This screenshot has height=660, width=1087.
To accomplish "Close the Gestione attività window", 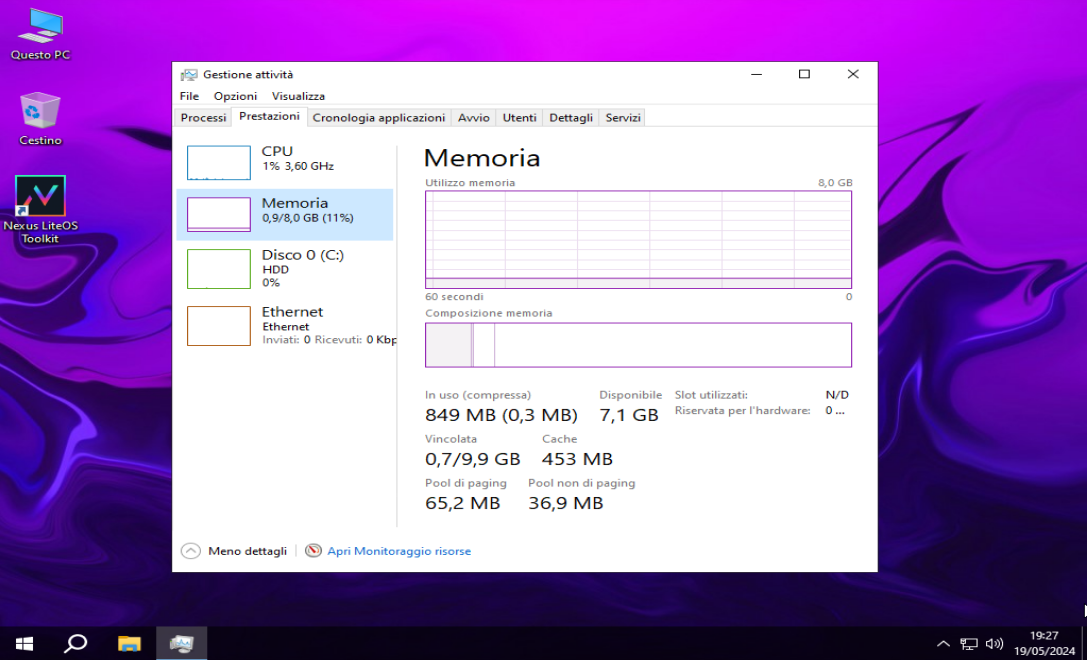I will click(853, 74).
